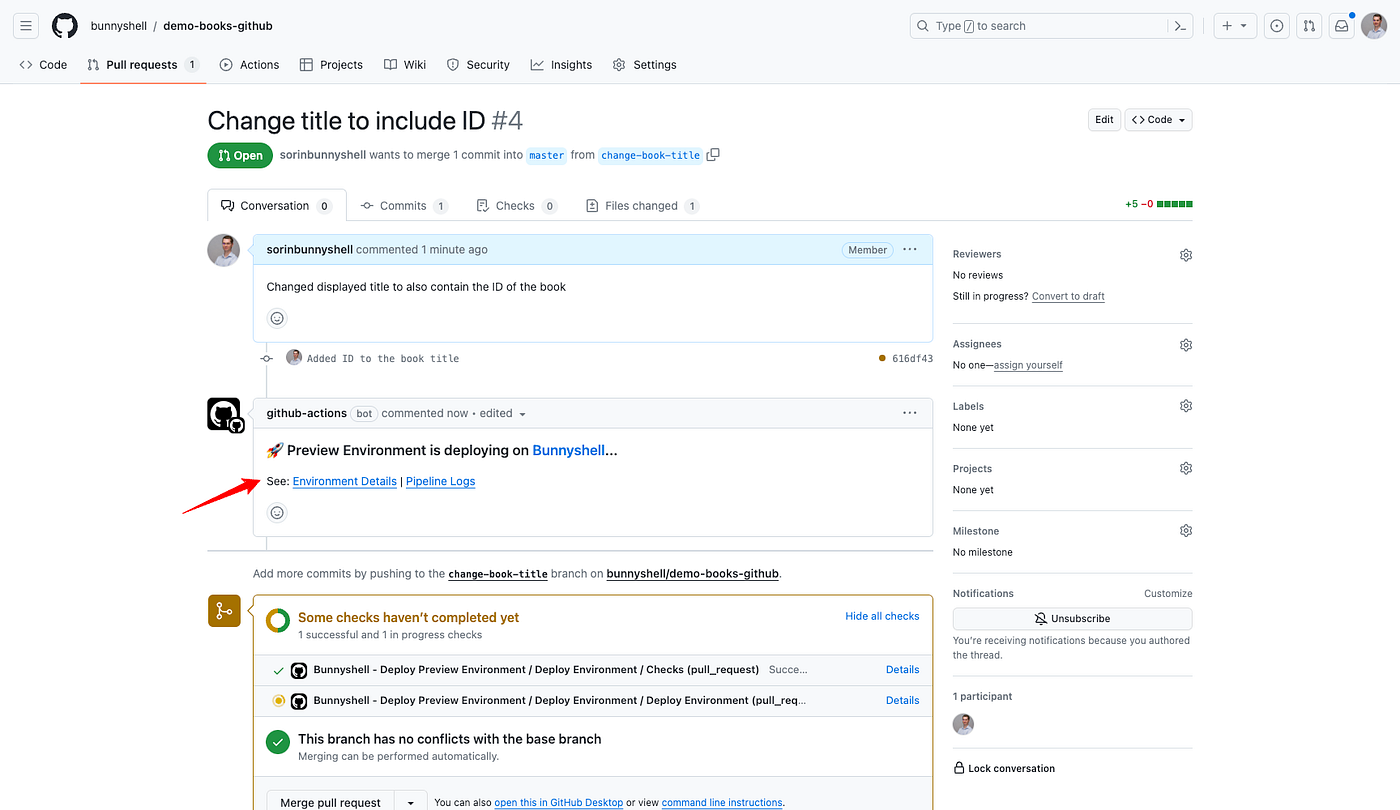Click the master base branch label

coord(546,155)
